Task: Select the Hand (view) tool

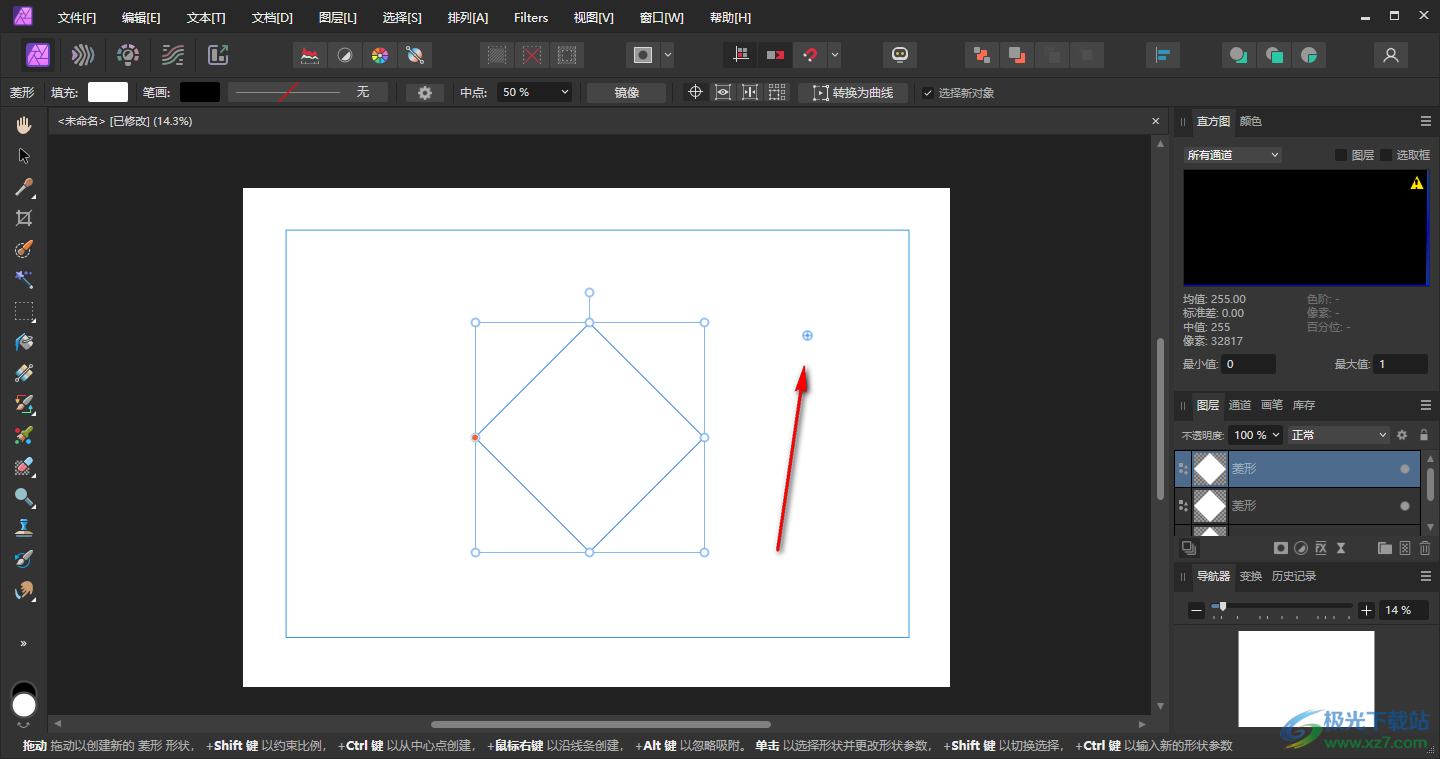Action: click(x=24, y=125)
